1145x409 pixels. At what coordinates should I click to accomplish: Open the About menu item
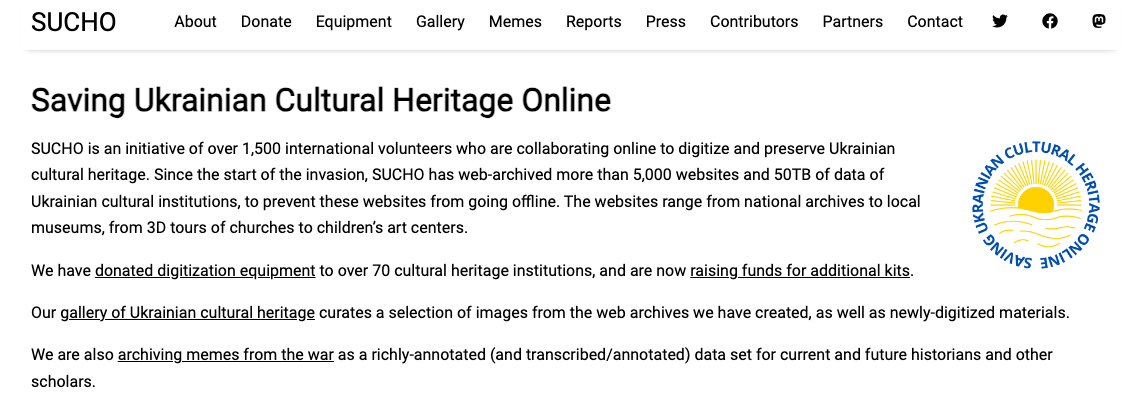tap(195, 22)
